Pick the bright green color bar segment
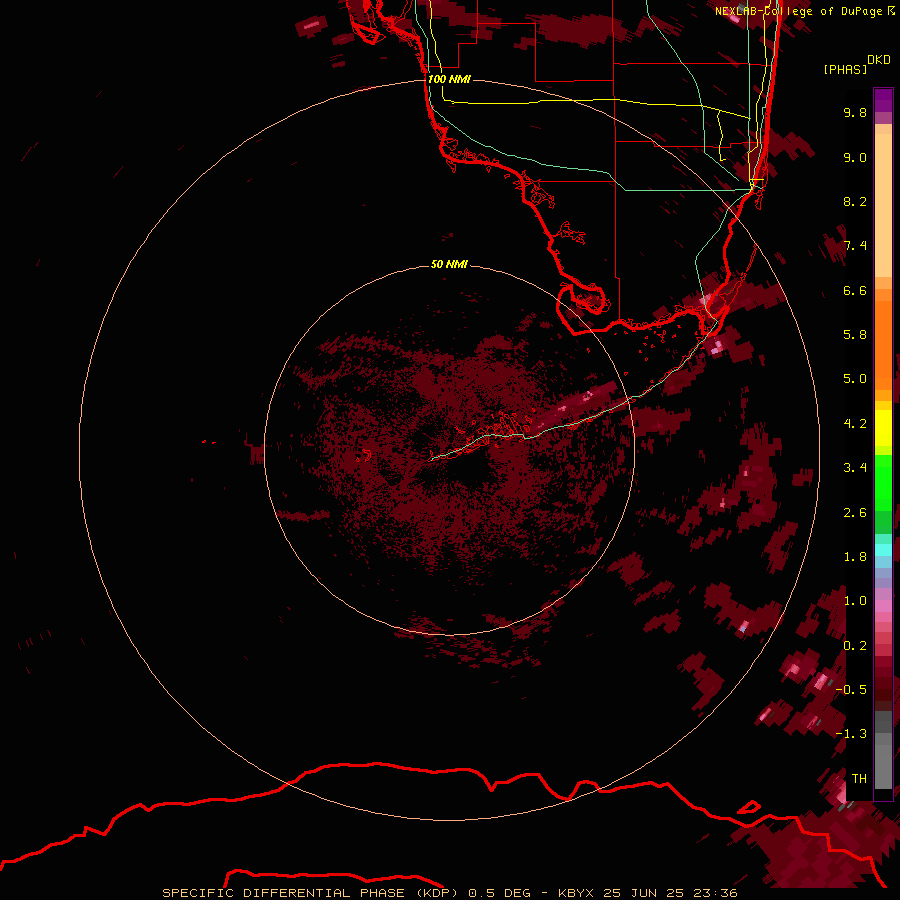 coord(883,482)
